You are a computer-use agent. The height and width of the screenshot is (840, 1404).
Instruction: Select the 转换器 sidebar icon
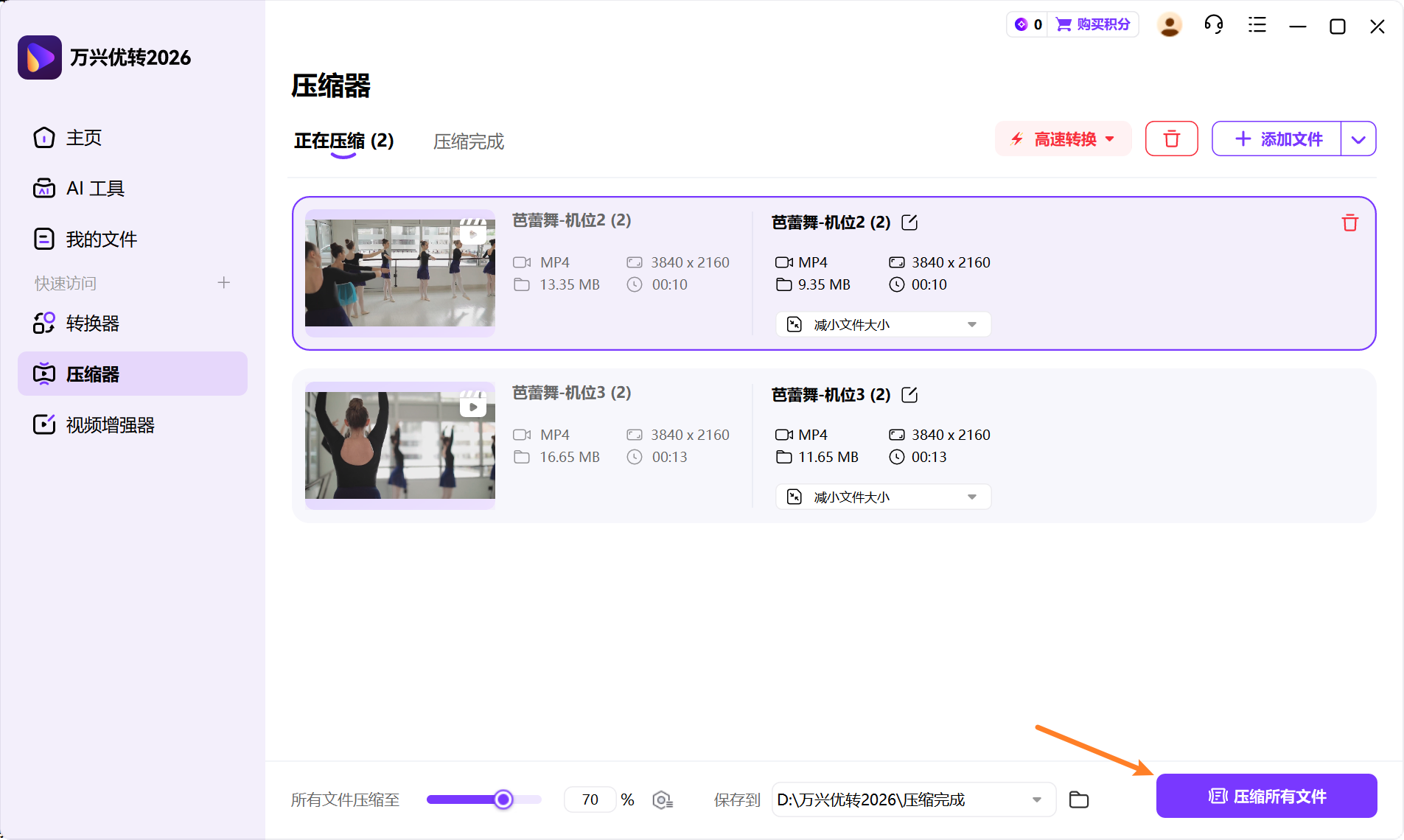click(43, 323)
